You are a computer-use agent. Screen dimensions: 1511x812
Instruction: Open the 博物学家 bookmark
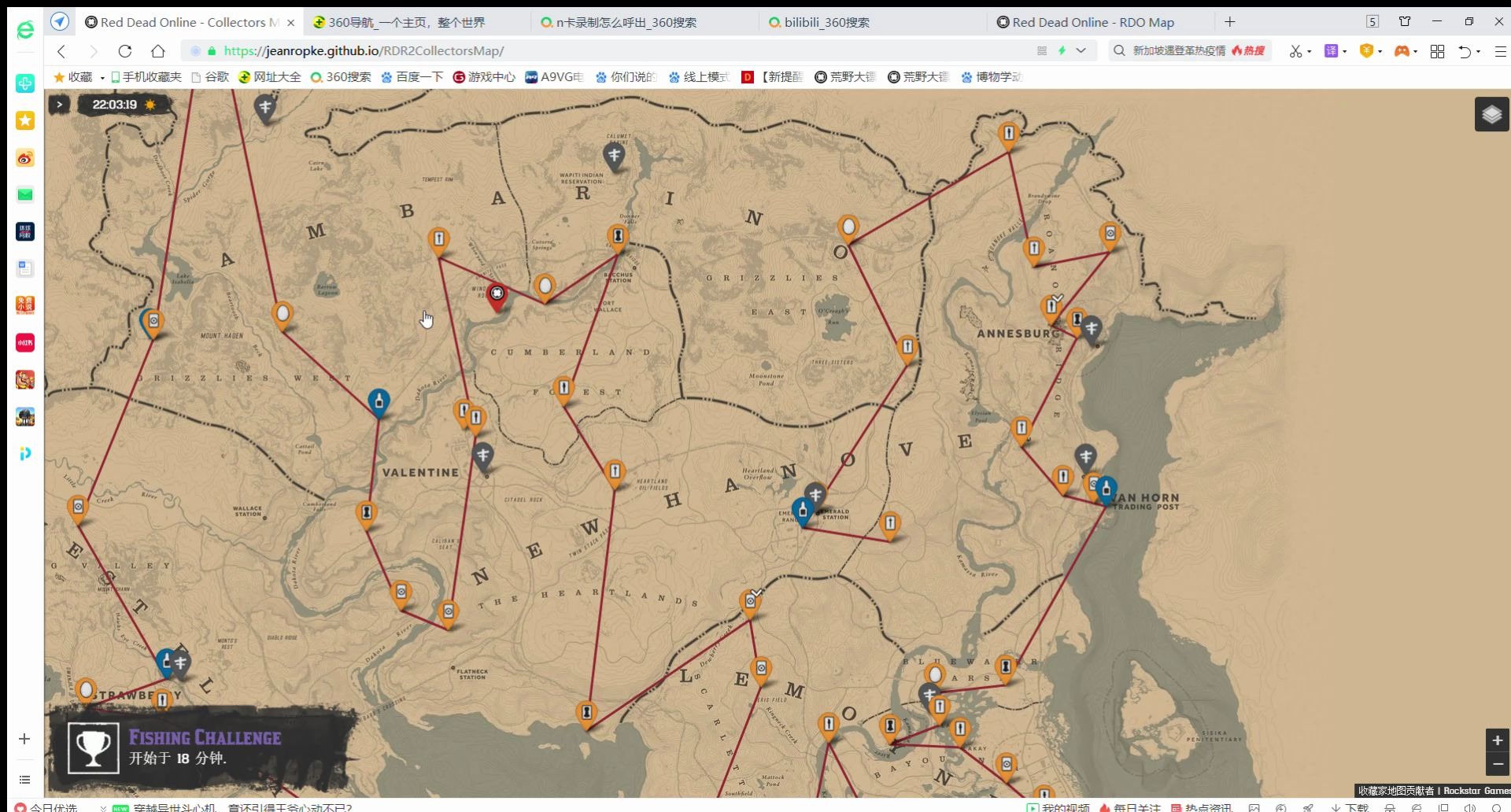pyautogui.click(x=992, y=76)
